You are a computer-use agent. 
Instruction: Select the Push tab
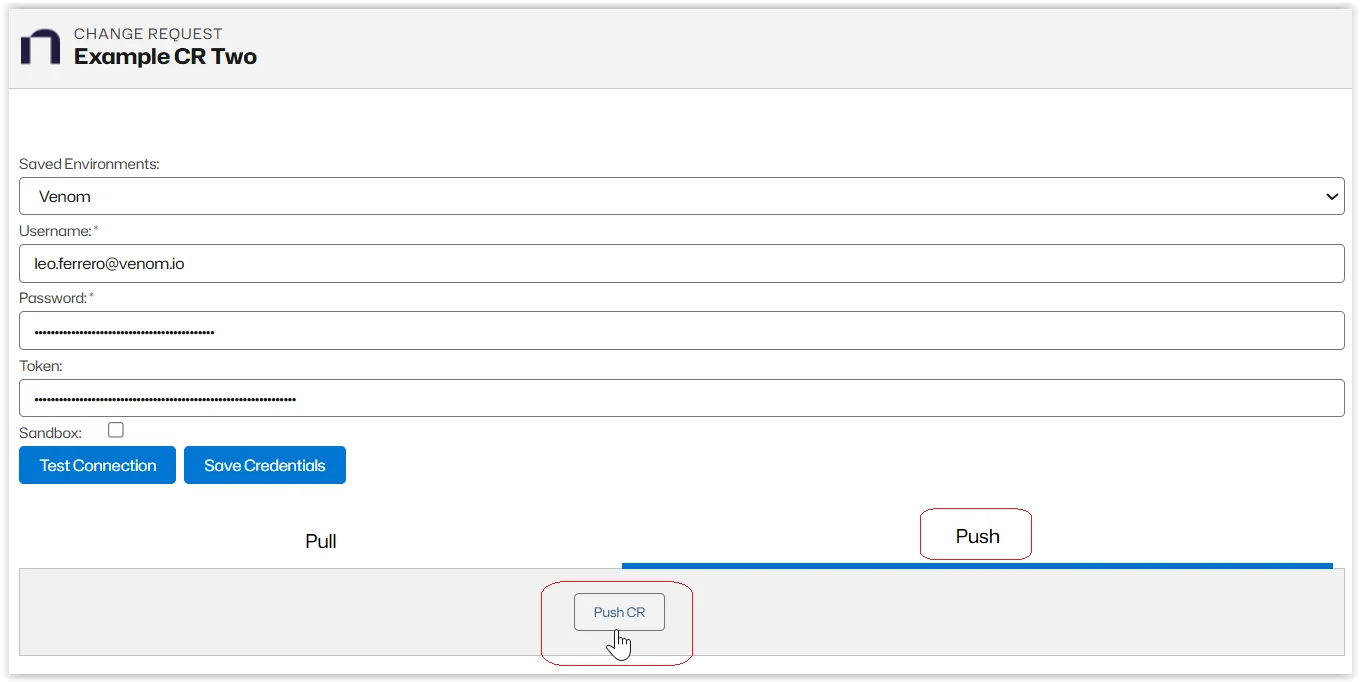click(977, 537)
